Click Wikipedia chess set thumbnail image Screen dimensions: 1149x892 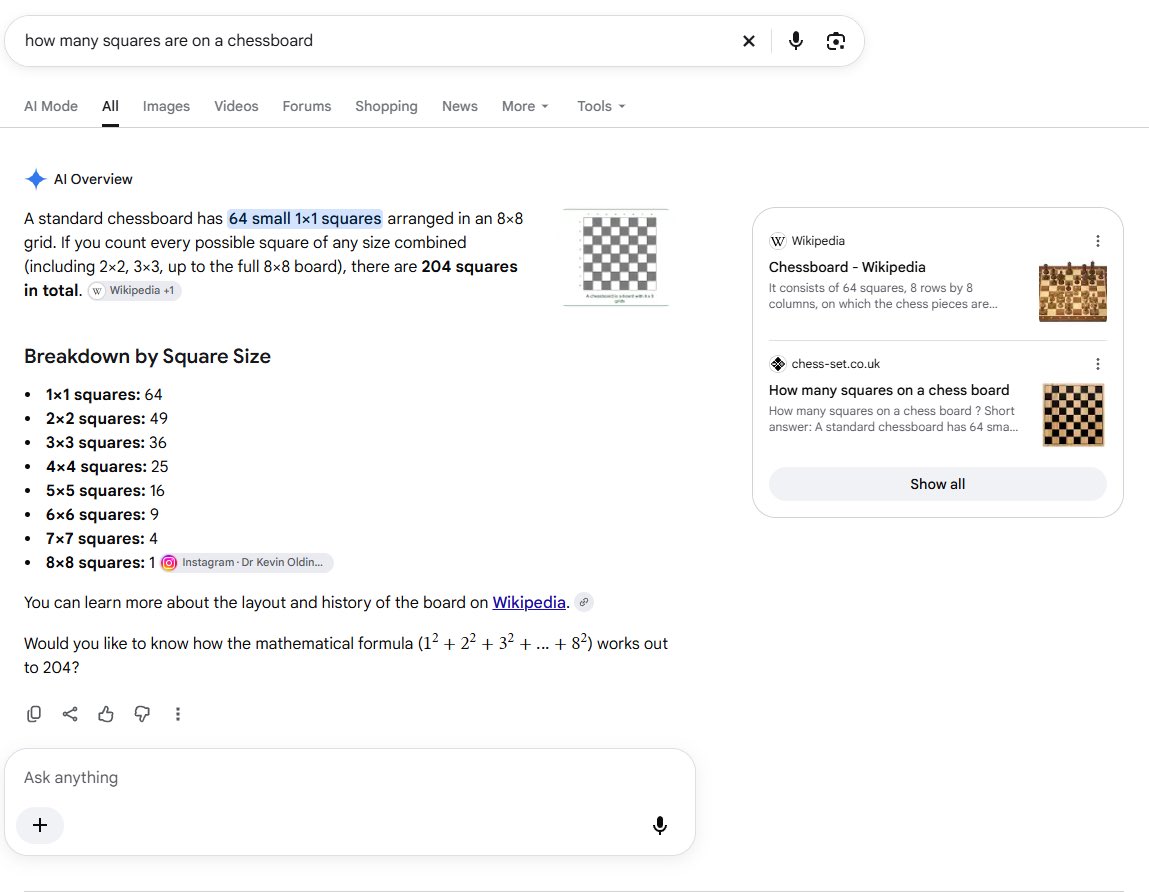(x=1073, y=292)
